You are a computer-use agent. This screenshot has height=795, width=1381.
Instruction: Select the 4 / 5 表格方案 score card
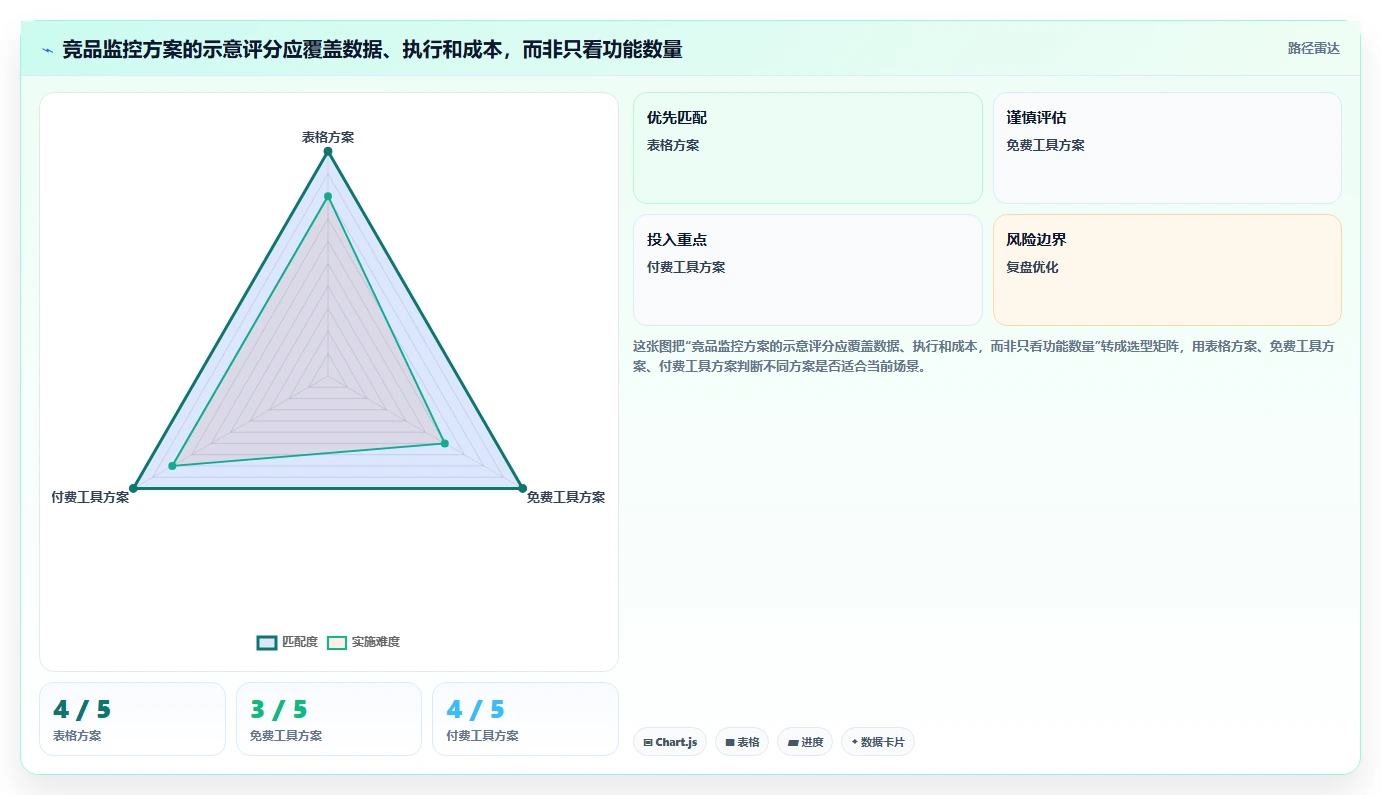click(x=132, y=719)
